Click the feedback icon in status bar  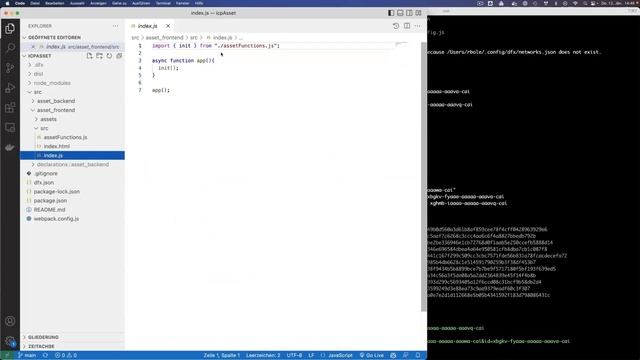point(405,356)
